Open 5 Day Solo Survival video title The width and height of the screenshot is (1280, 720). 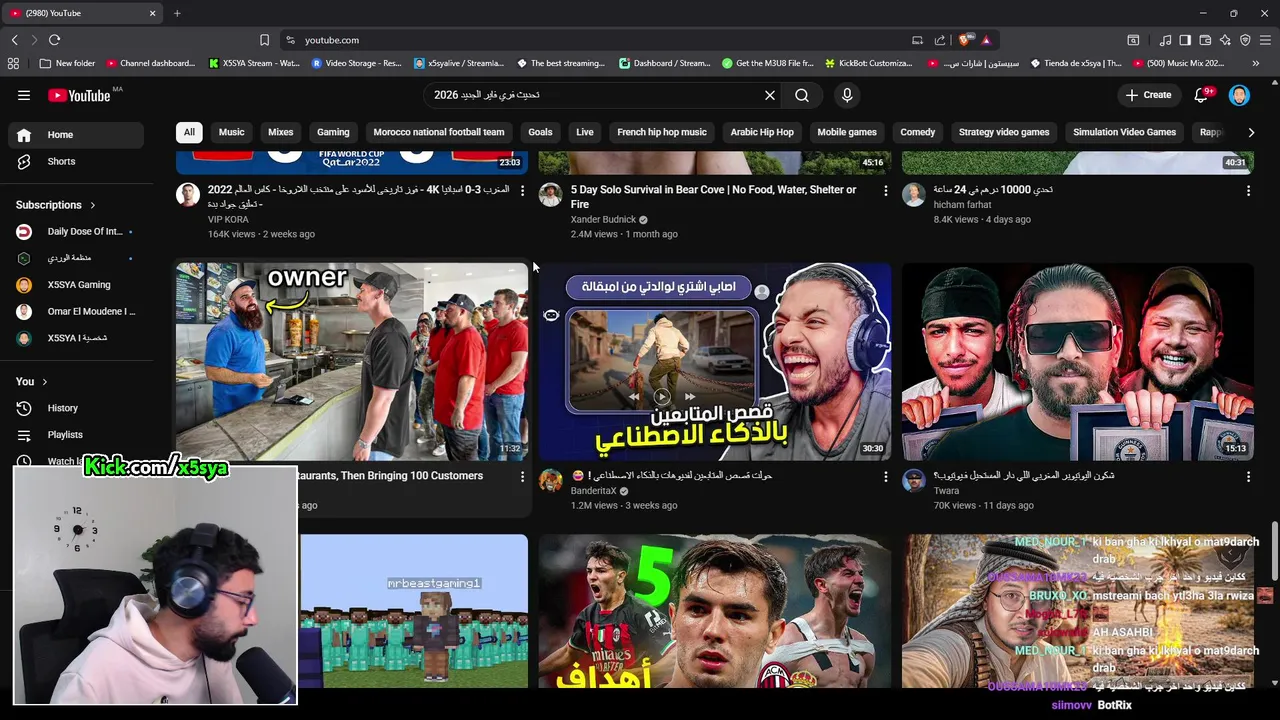point(713,196)
